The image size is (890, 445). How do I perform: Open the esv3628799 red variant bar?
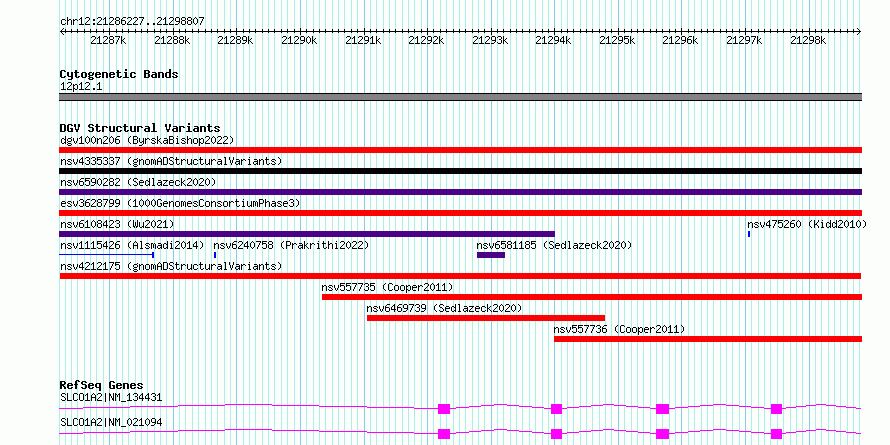(x=460, y=213)
